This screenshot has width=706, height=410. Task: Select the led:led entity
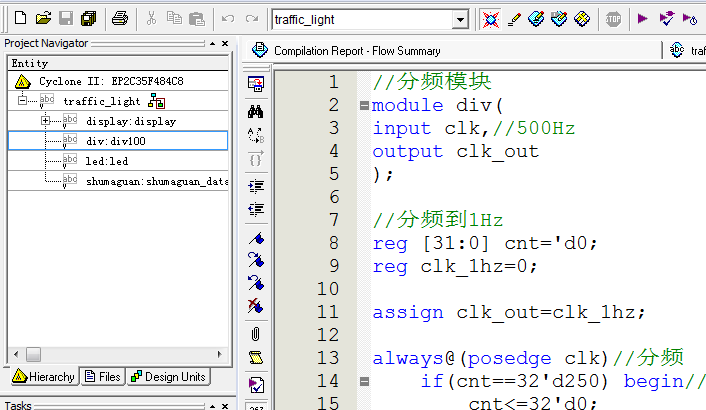pos(106,161)
